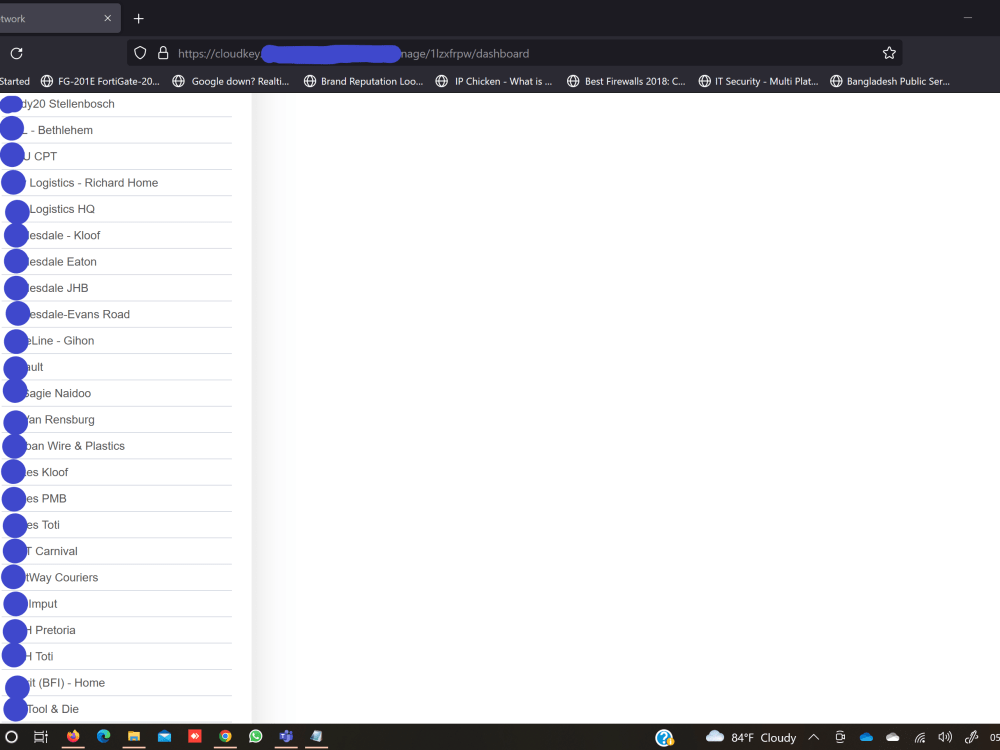Select the Pretoria site entry
Viewport: 1000px width, 750px height.
click(116, 630)
